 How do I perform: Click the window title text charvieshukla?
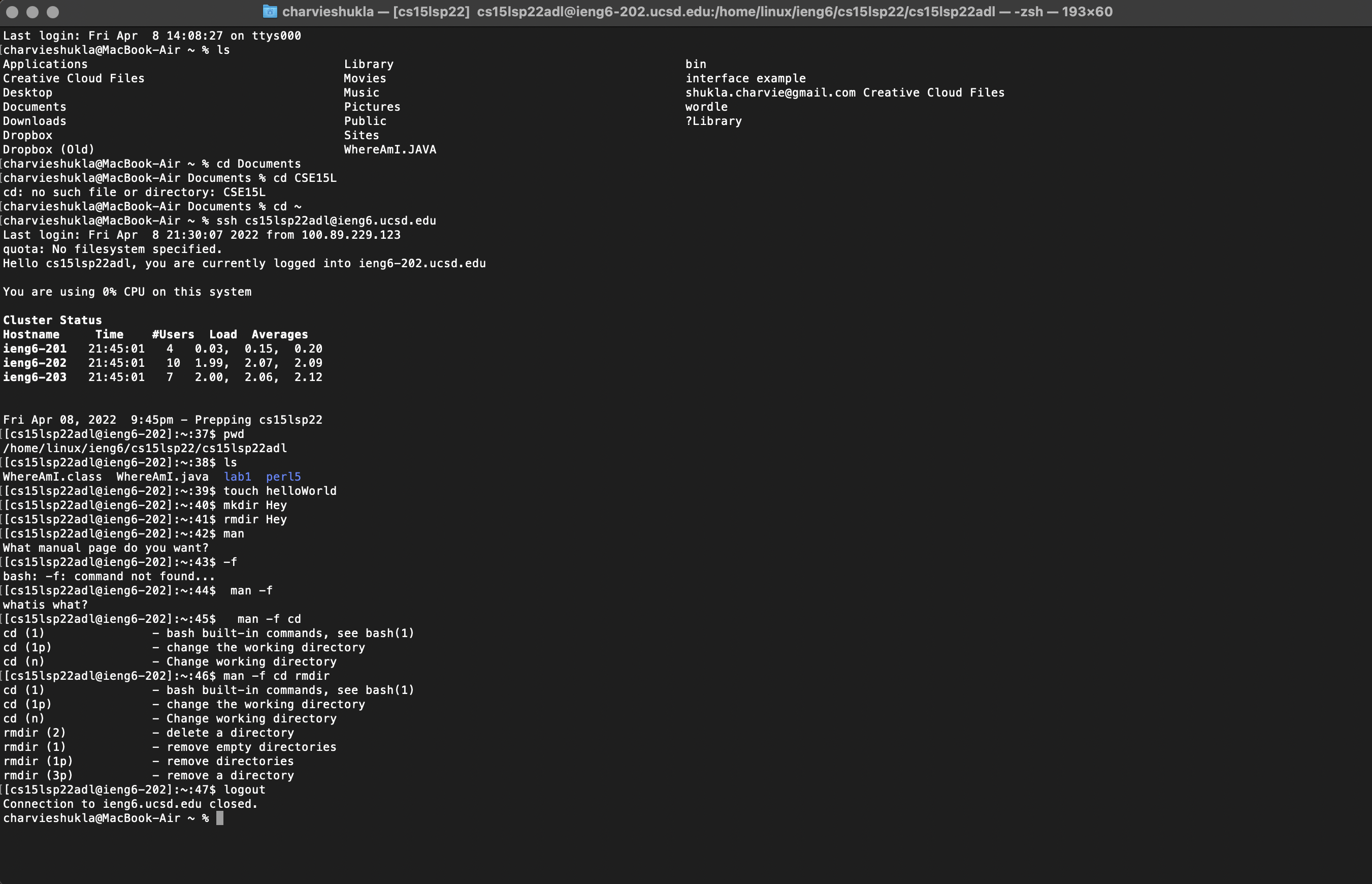pos(328,12)
